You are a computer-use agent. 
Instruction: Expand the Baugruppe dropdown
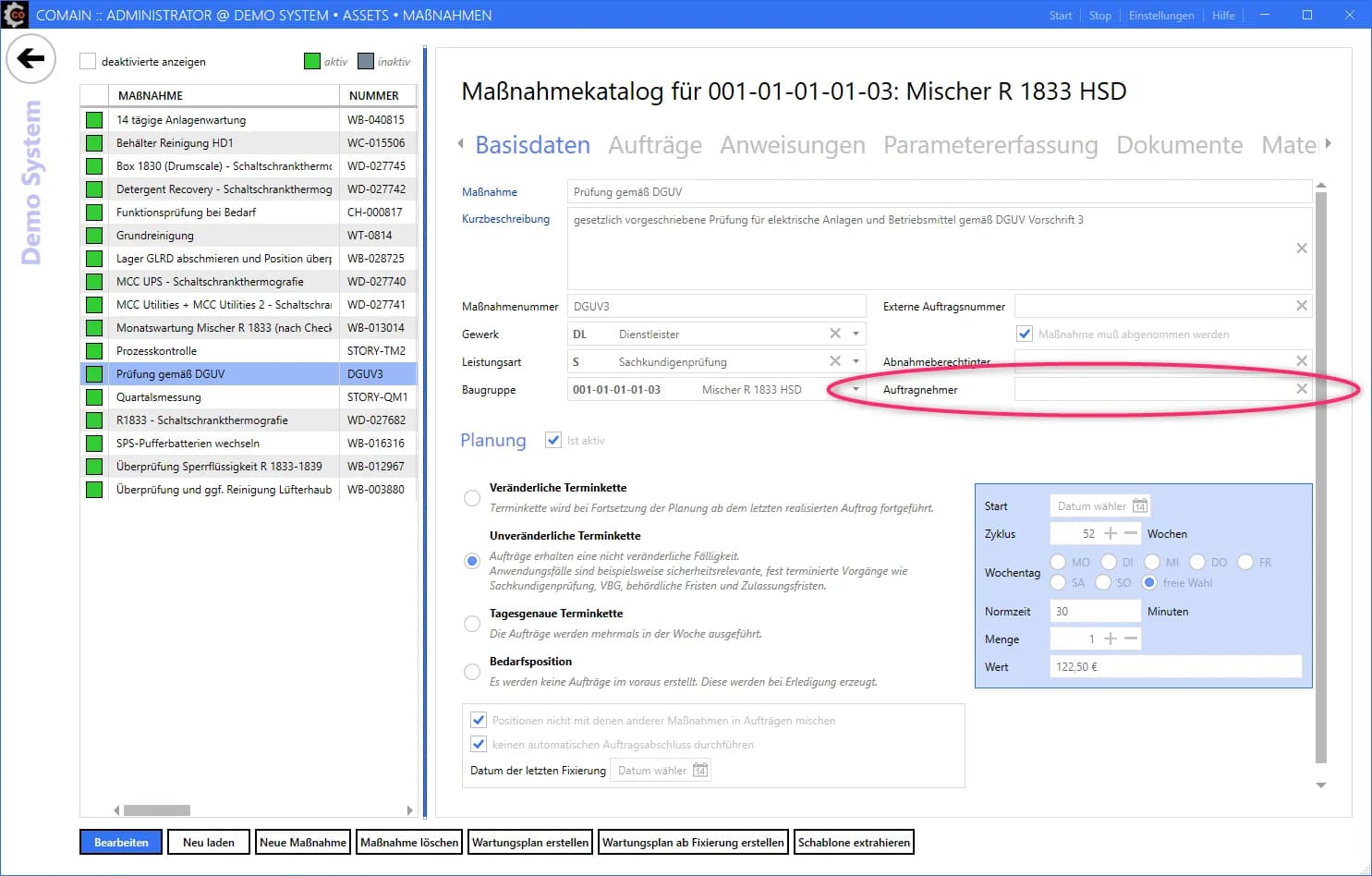pyautogui.click(x=855, y=389)
